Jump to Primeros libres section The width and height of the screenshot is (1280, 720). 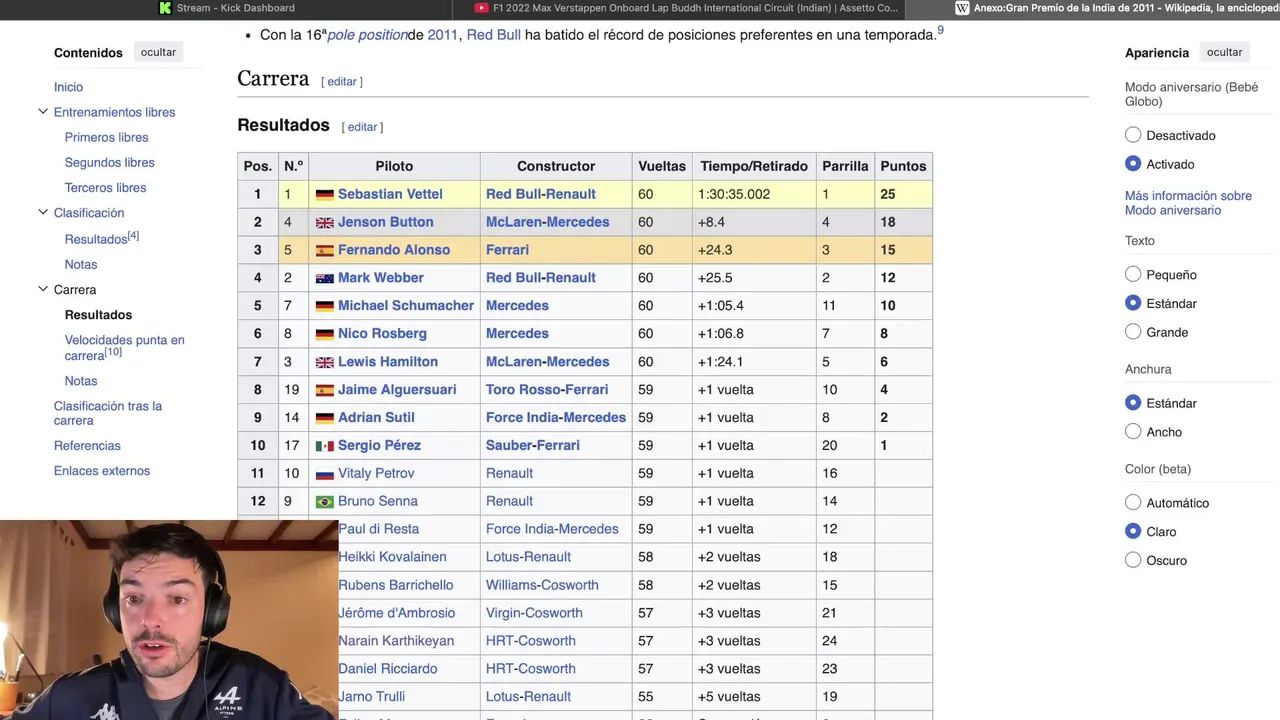click(x=106, y=137)
